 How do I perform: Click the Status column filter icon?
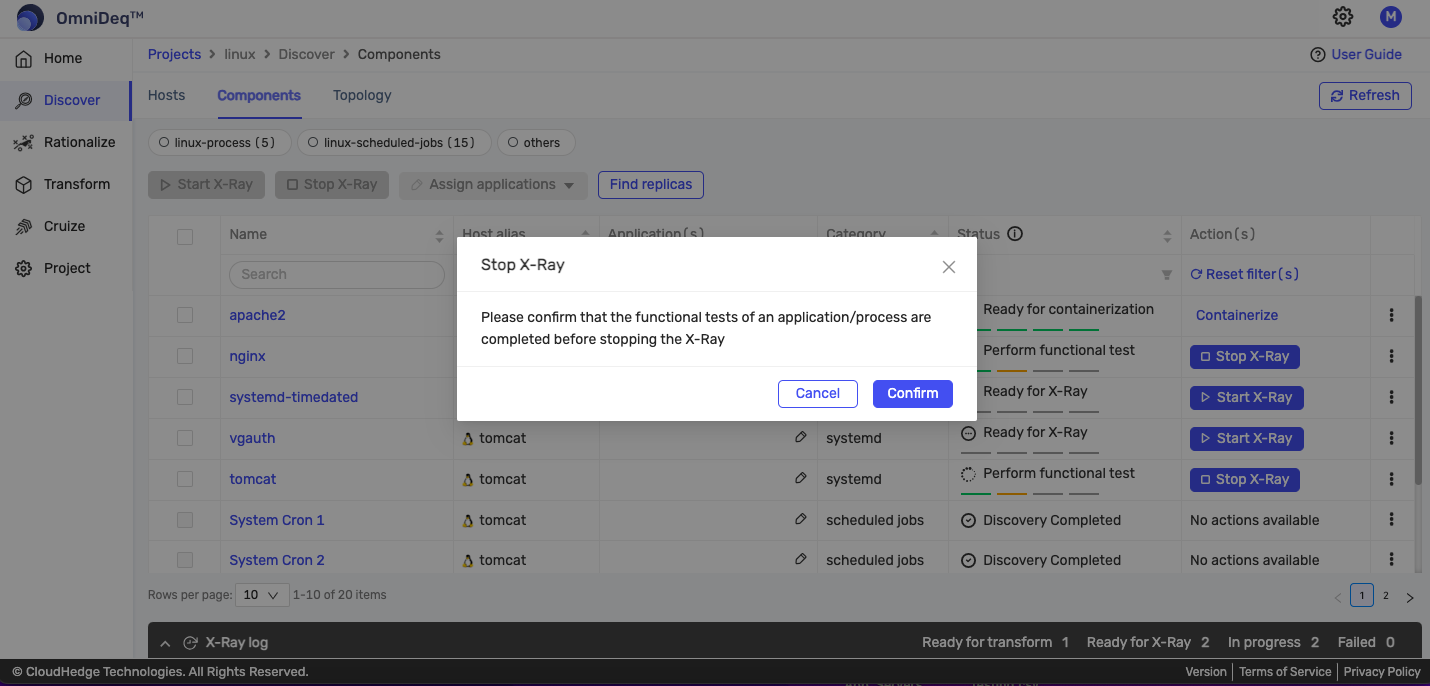[x=1166, y=275]
